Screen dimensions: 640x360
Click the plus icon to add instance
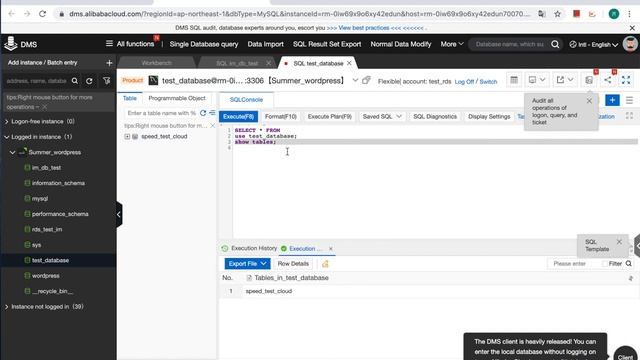[x=109, y=63]
